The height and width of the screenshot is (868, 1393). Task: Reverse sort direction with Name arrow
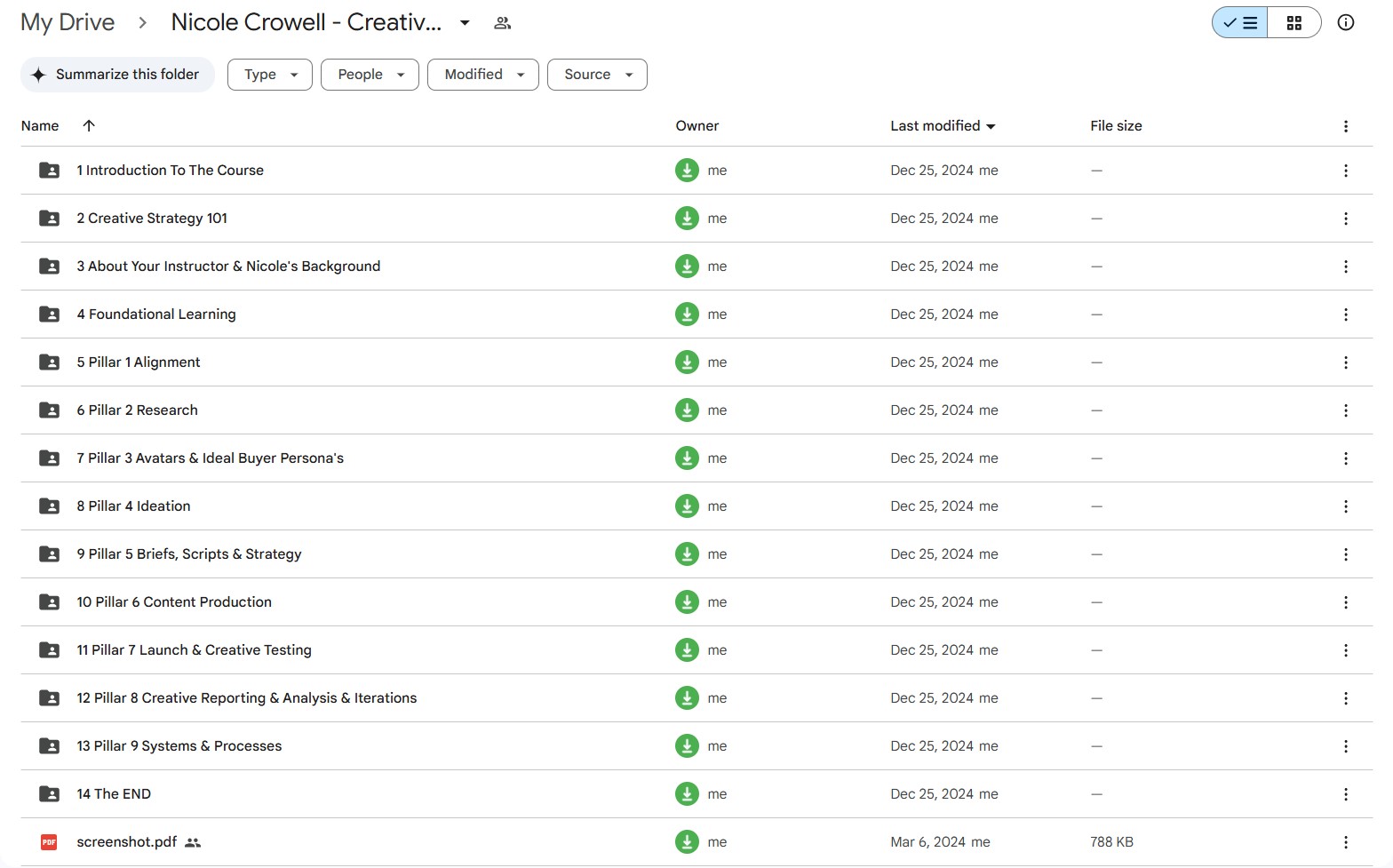coord(89,126)
